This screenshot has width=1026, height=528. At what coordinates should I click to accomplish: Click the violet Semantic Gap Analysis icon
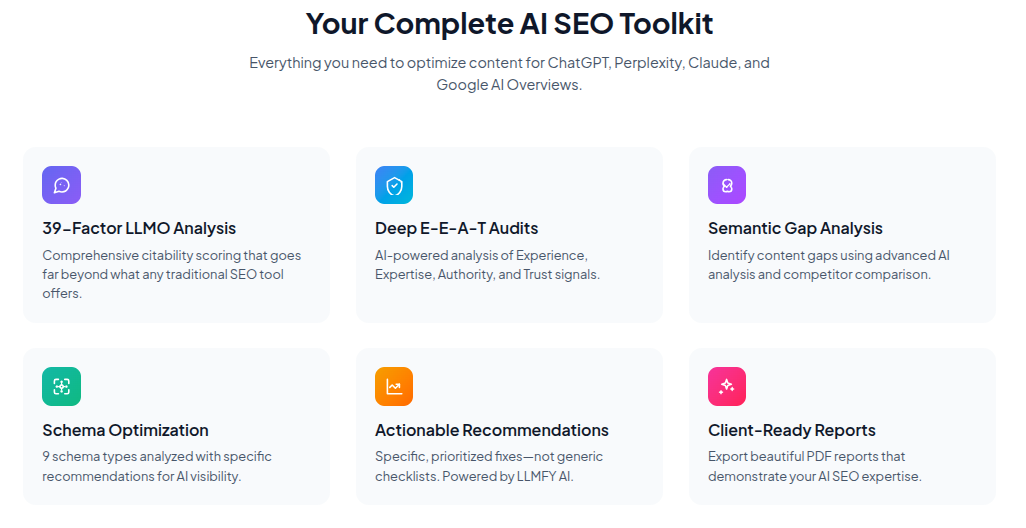(x=727, y=185)
